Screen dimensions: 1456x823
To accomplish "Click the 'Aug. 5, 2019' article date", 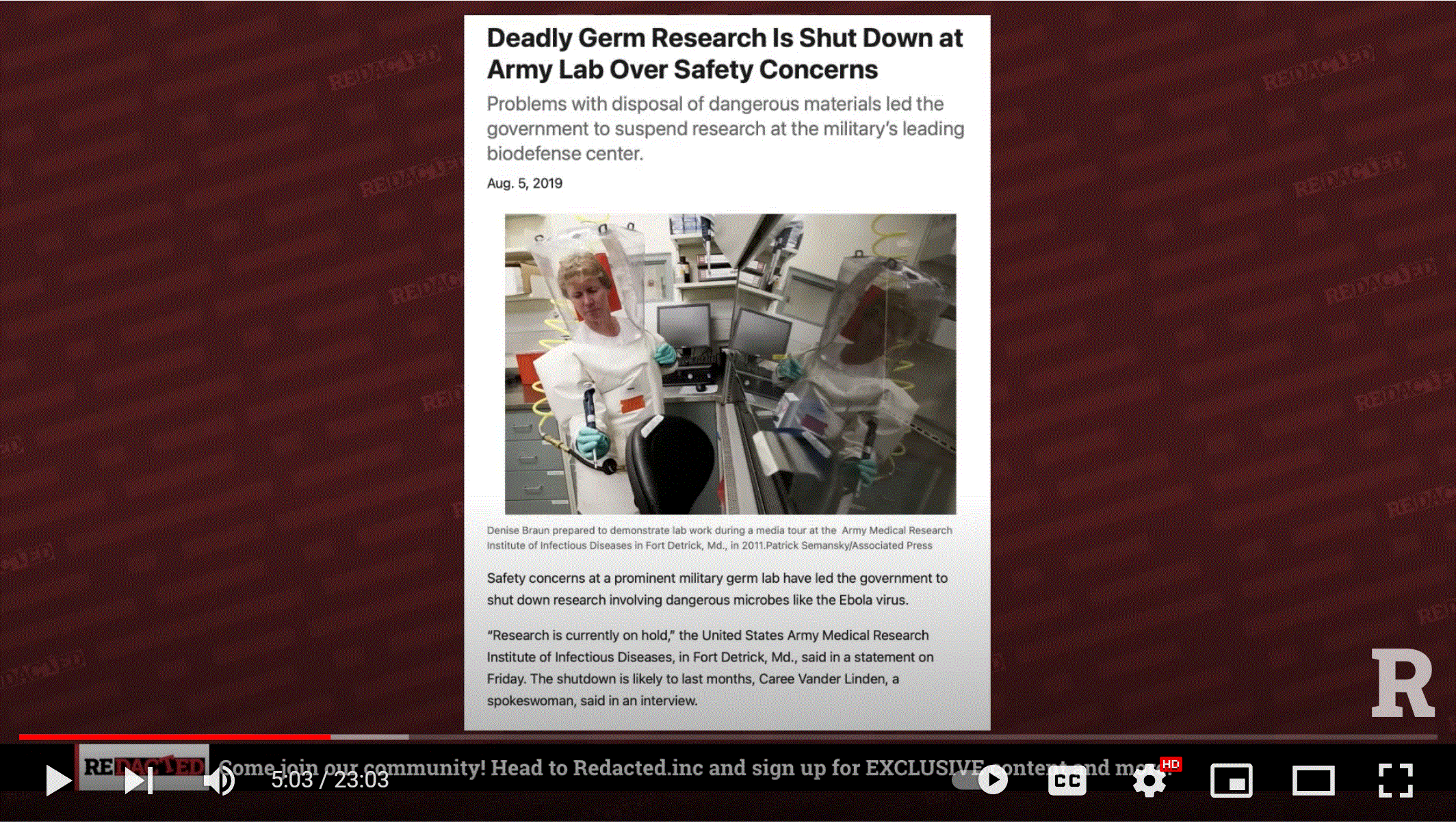I will [x=525, y=183].
